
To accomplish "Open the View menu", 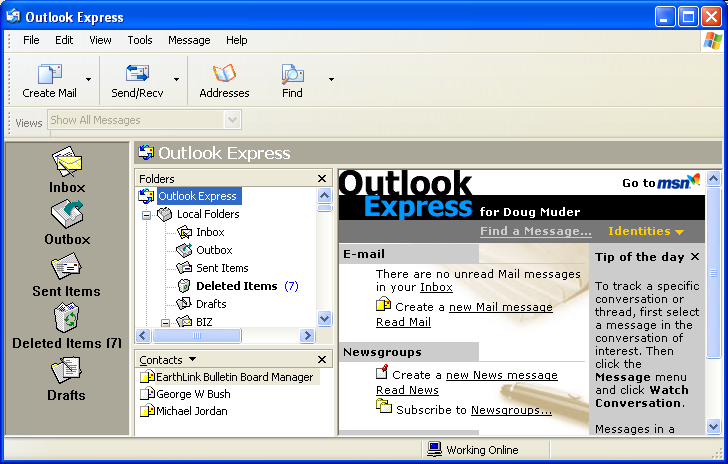I will click(100, 40).
